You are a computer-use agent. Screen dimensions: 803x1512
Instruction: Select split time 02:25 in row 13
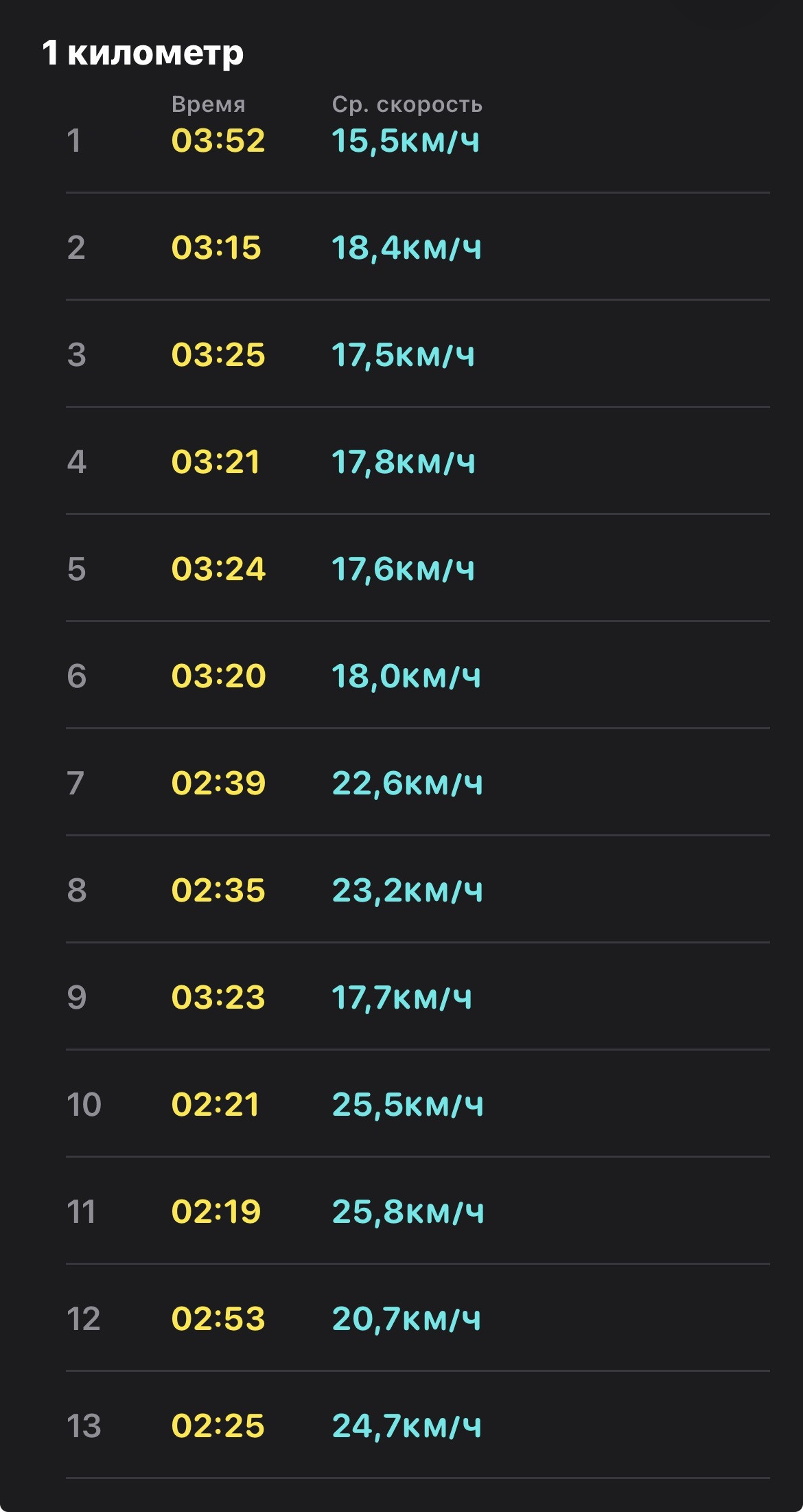[x=218, y=1426]
